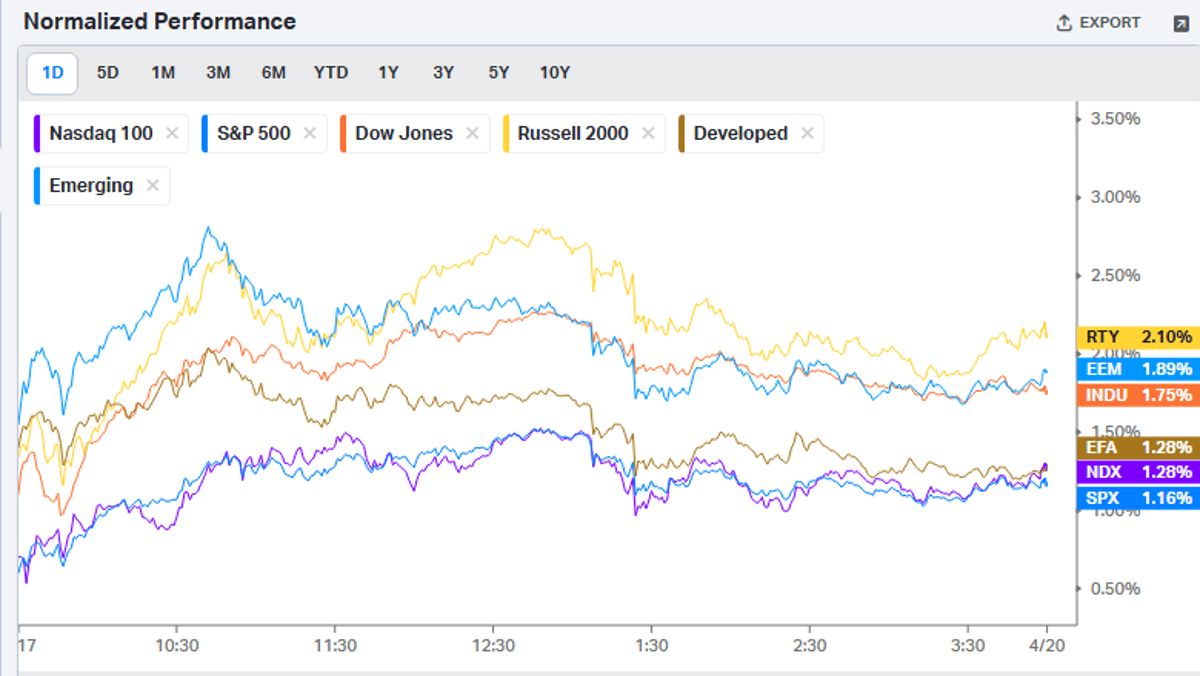
Task: Switch to the 1Y range
Action: [388, 72]
